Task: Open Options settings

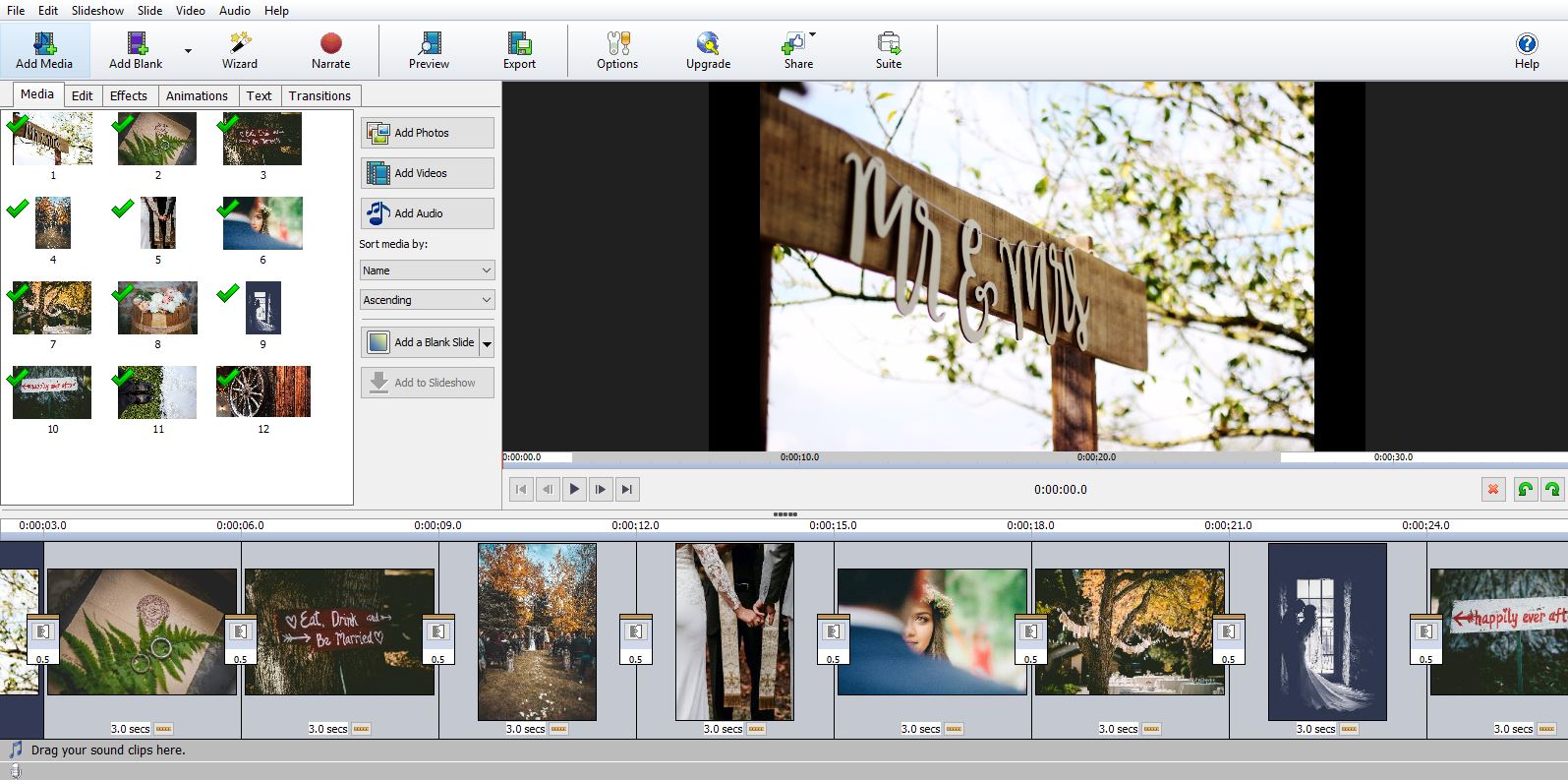Action: pyautogui.click(x=617, y=50)
